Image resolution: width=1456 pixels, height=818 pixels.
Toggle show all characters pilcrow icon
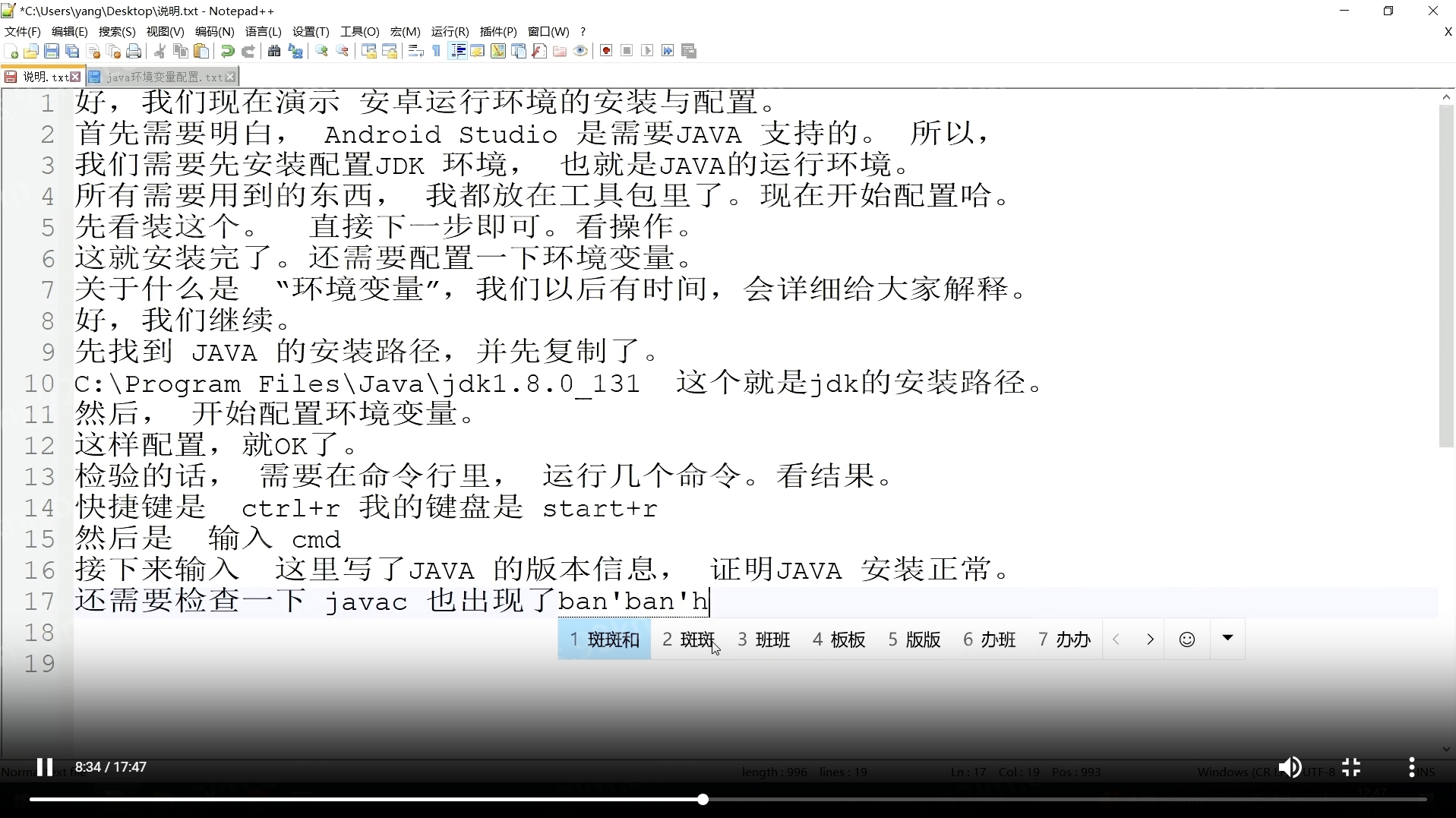[437, 51]
